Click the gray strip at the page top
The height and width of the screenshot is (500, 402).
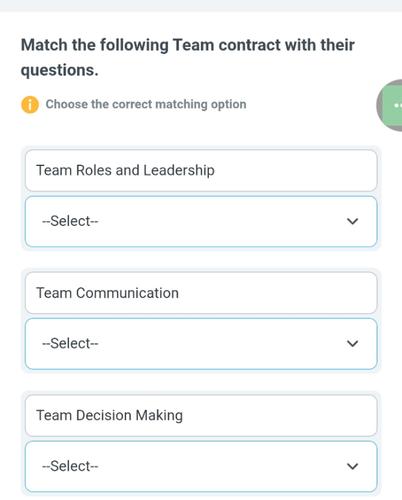click(x=201, y=6)
